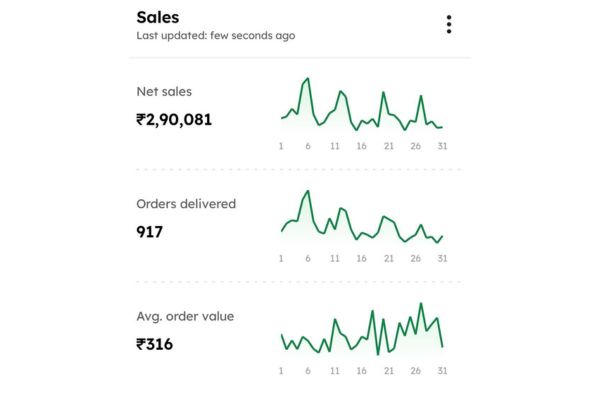Select the Orders delivered label
This screenshot has height=400, width=600.
(x=186, y=204)
